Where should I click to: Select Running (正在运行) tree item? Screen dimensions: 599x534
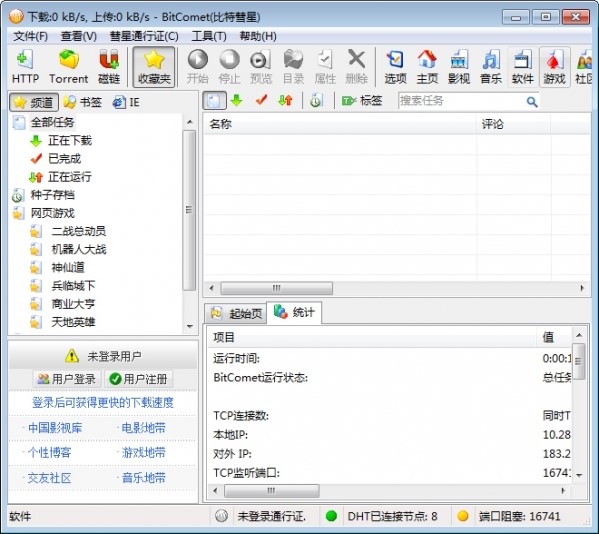[x=70, y=177]
